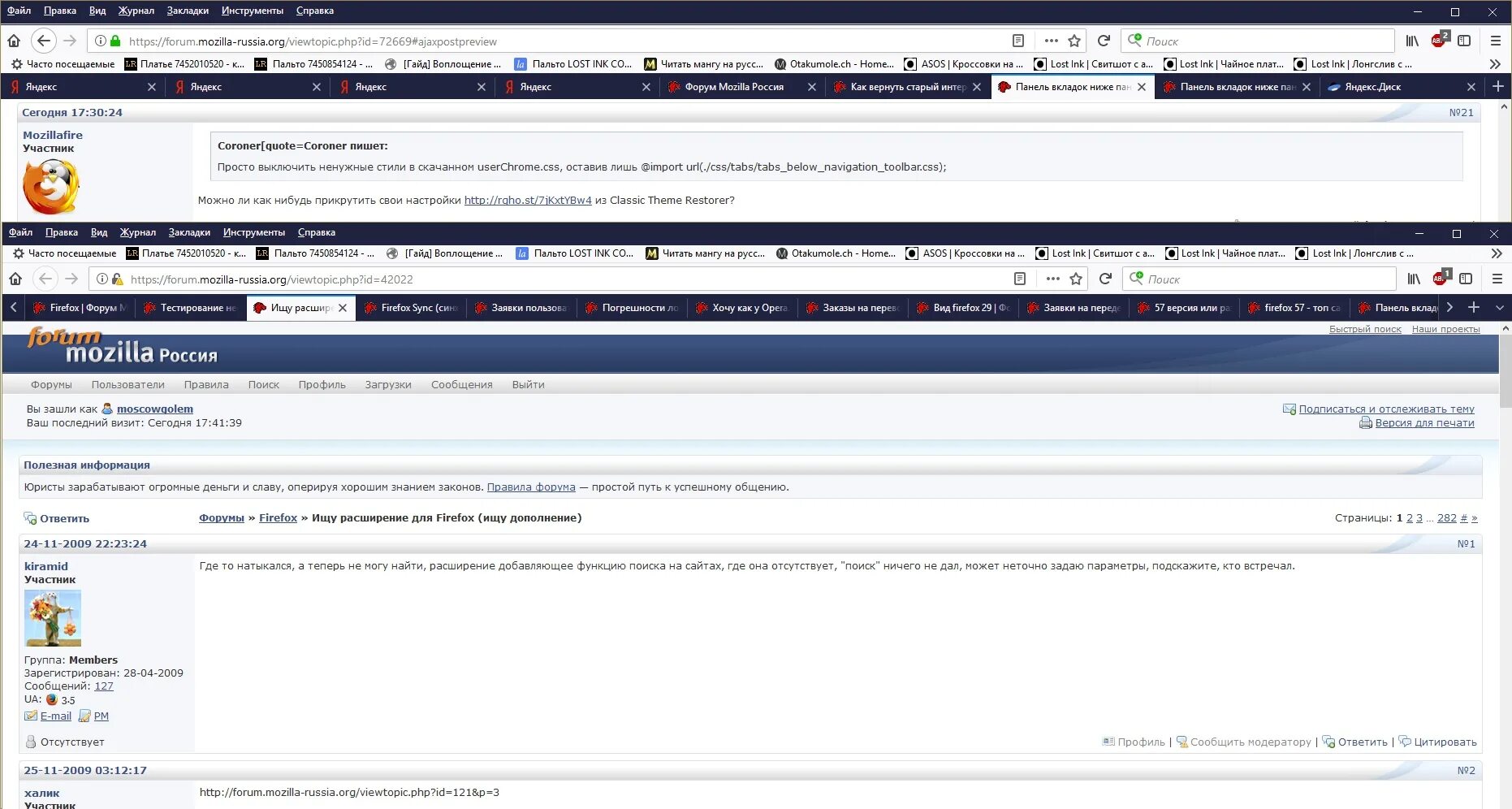Open Otakumole.ch bookmark in bottom window
The height and width of the screenshot is (809, 1512).
tap(836, 253)
